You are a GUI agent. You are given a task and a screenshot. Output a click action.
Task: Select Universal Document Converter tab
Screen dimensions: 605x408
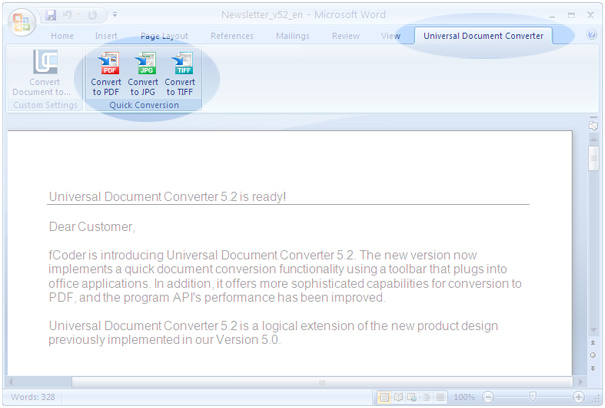pyautogui.click(x=483, y=36)
